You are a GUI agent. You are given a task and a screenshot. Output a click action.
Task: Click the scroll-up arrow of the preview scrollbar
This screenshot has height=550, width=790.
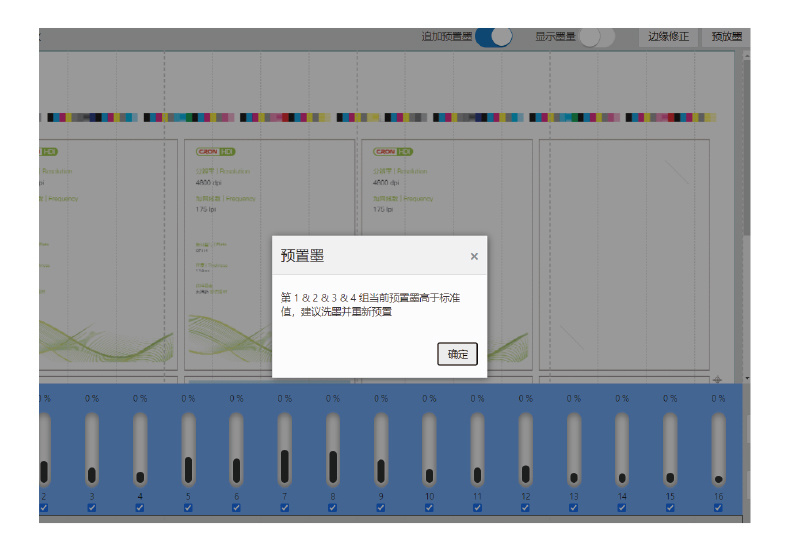(x=746, y=57)
